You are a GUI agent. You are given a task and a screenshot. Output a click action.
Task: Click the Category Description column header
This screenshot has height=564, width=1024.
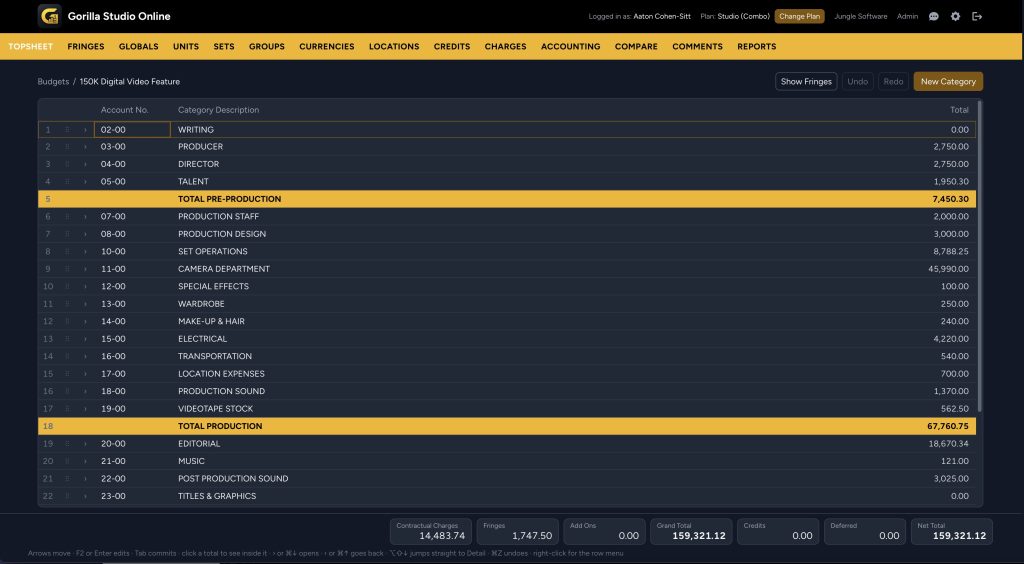(x=219, y=110)
